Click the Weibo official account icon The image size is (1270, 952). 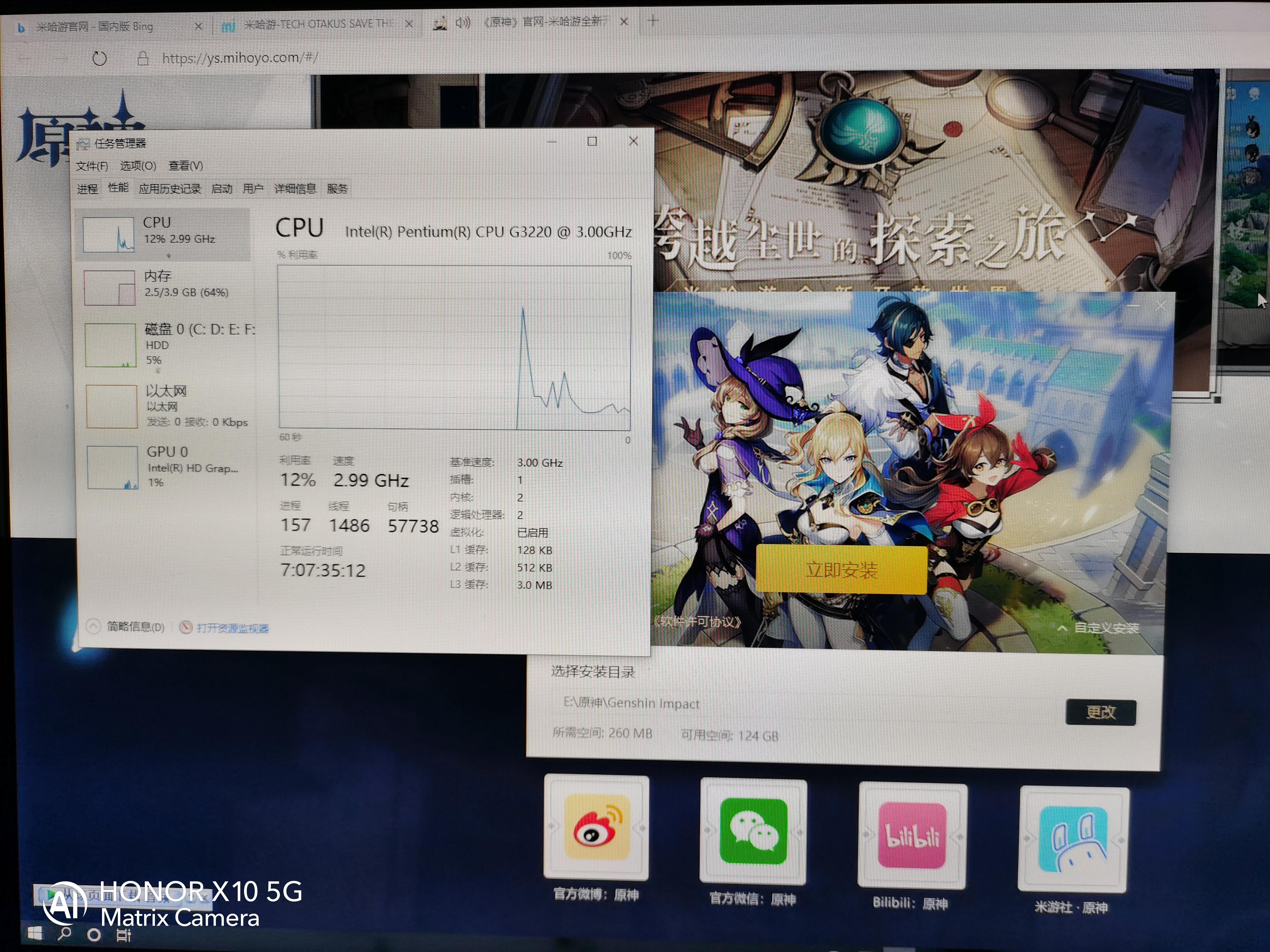coord(597,827)
